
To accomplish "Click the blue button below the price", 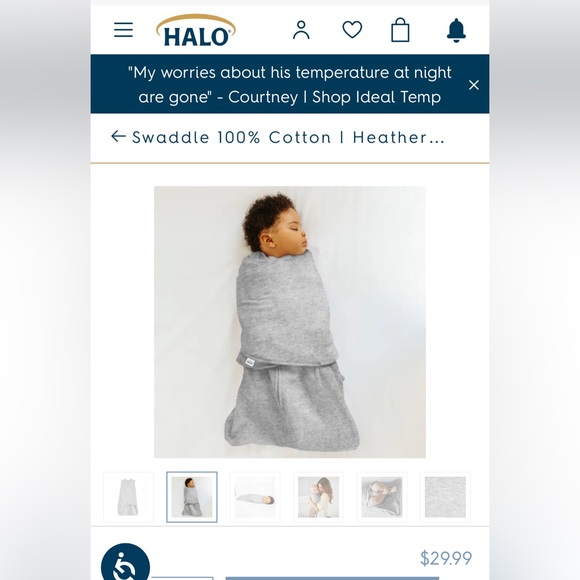I will (x=332, y=578).
